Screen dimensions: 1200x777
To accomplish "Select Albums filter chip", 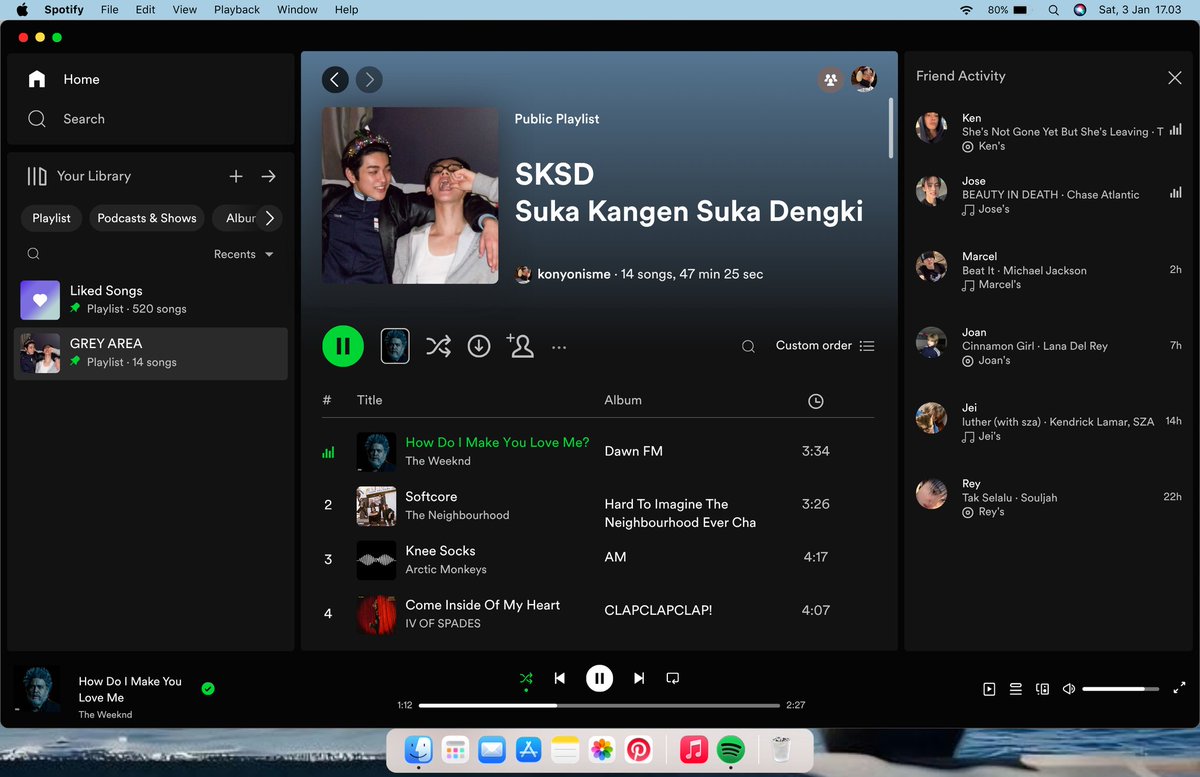I will [x=236, y=218].
